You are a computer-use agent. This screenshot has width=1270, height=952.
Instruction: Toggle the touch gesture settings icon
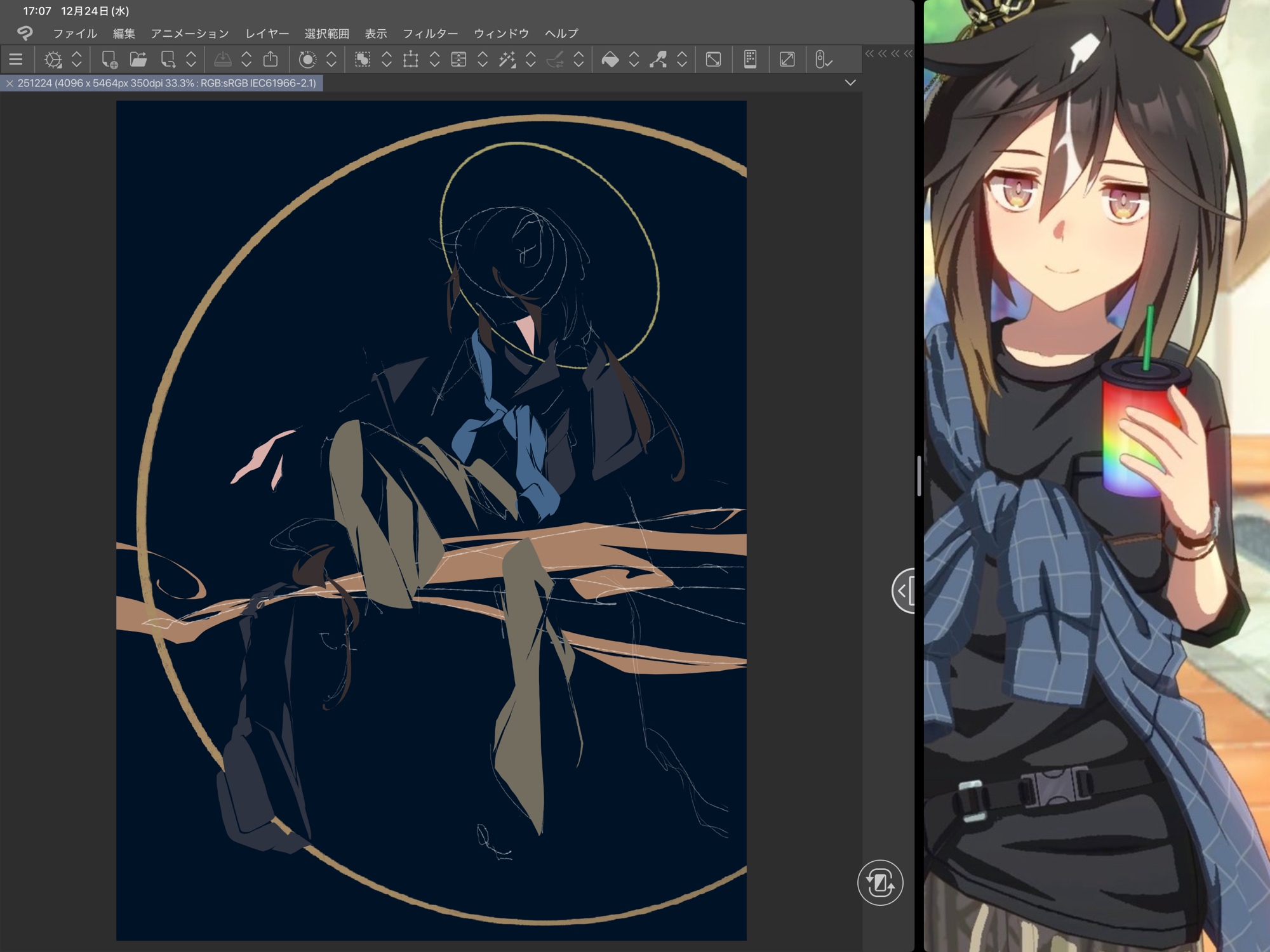click(x=823, y=60)
